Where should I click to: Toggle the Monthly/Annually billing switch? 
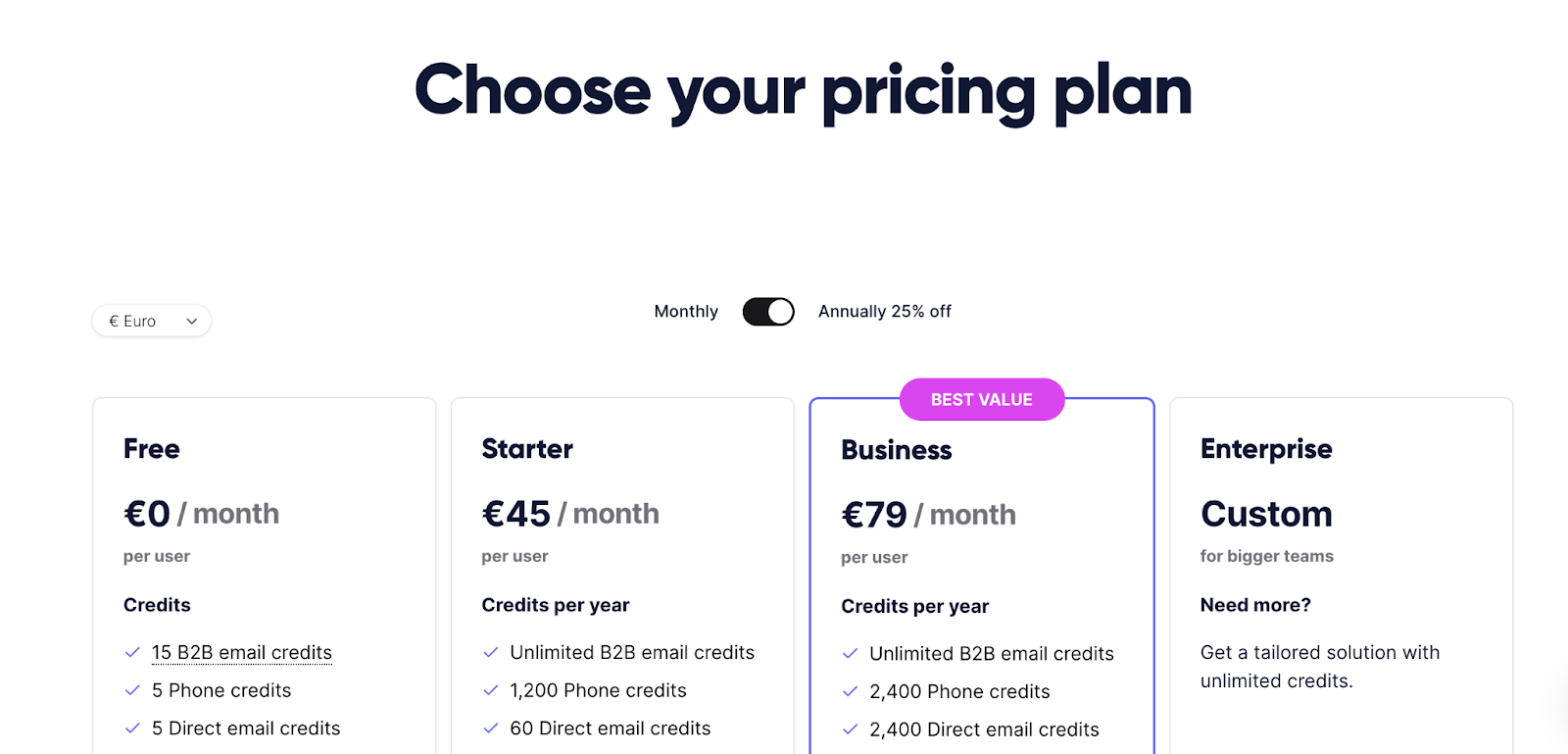(768, 312)
